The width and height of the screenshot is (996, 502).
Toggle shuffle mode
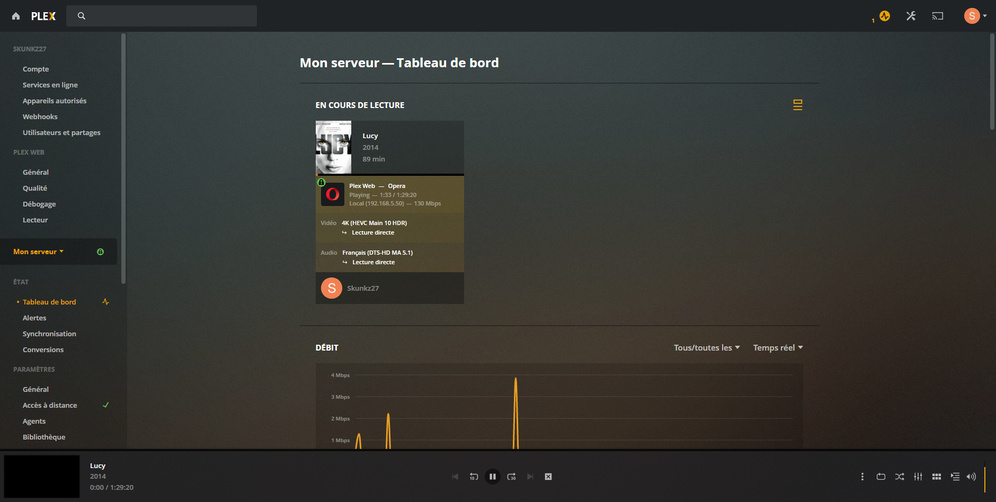(899, 477)
